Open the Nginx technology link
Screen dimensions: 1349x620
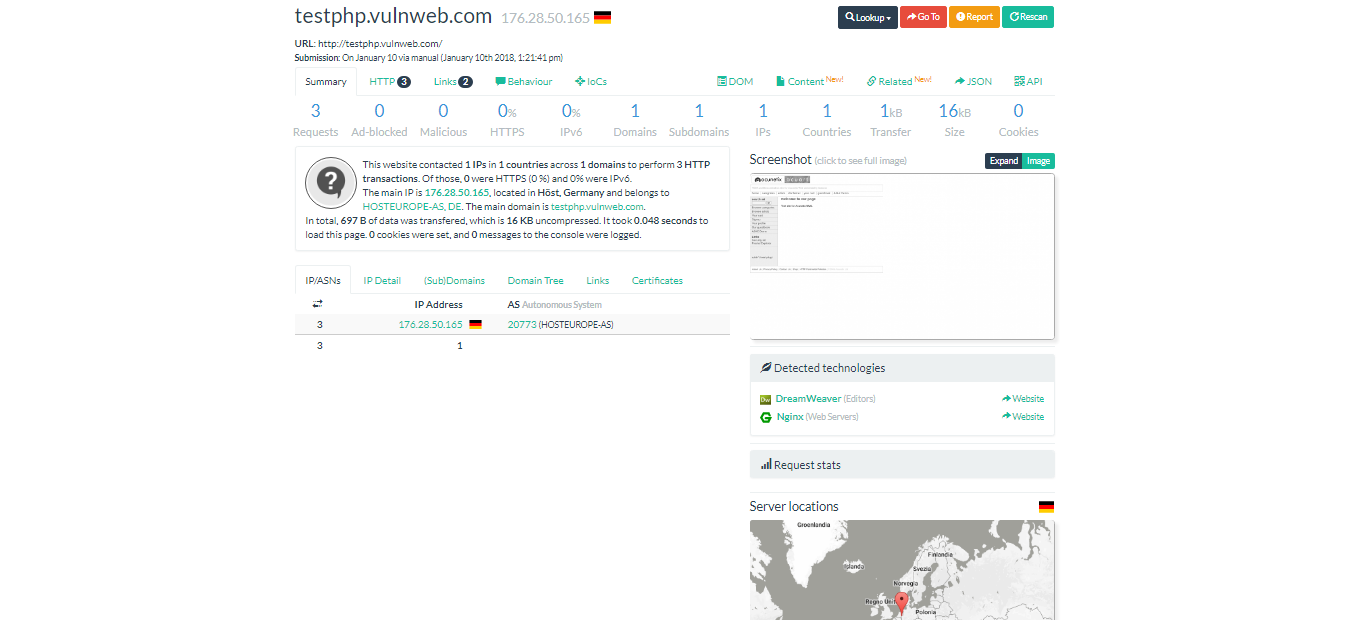click(x=790, y=417)
